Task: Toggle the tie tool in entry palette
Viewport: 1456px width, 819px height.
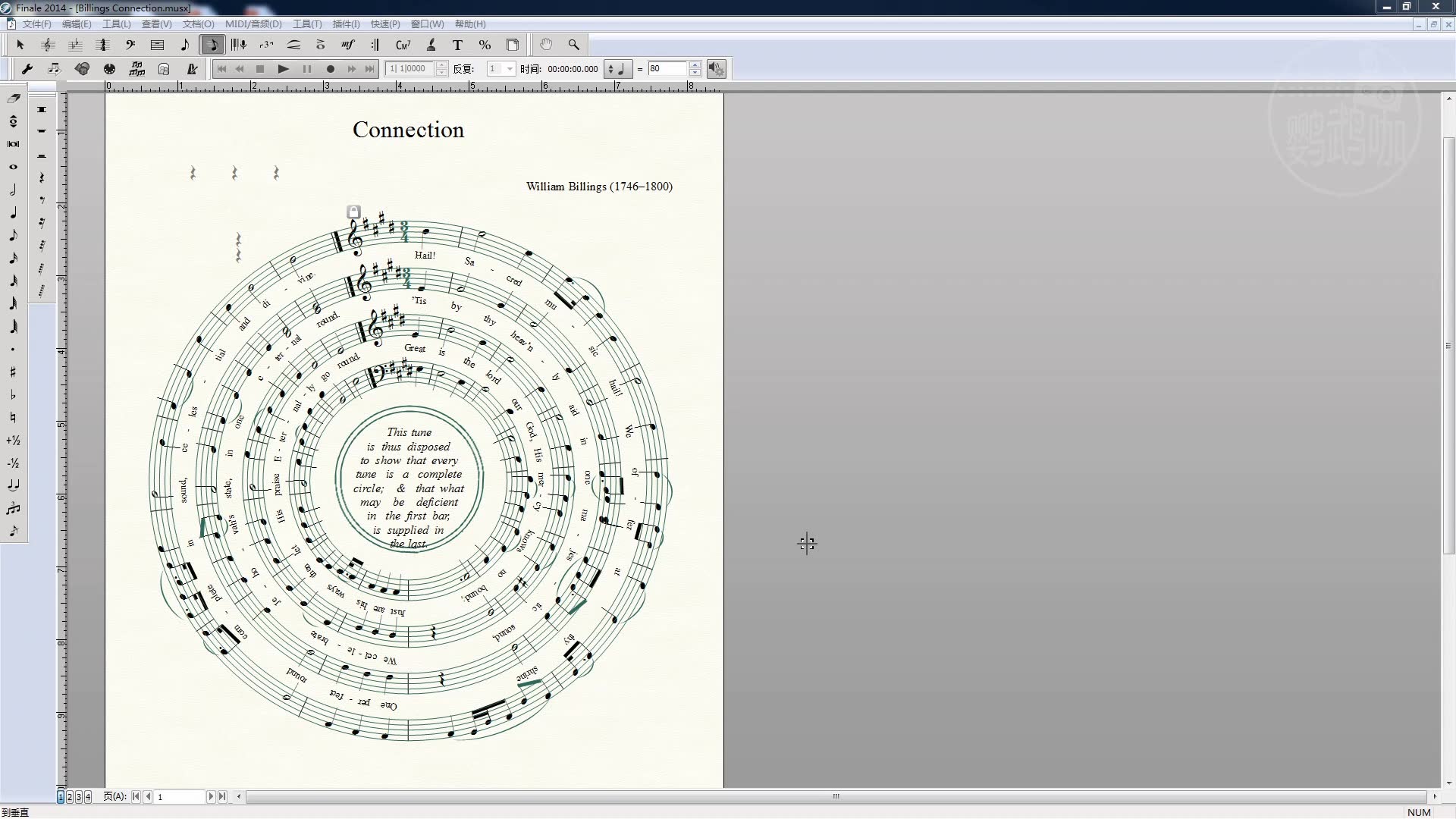Action: point(13,485)
